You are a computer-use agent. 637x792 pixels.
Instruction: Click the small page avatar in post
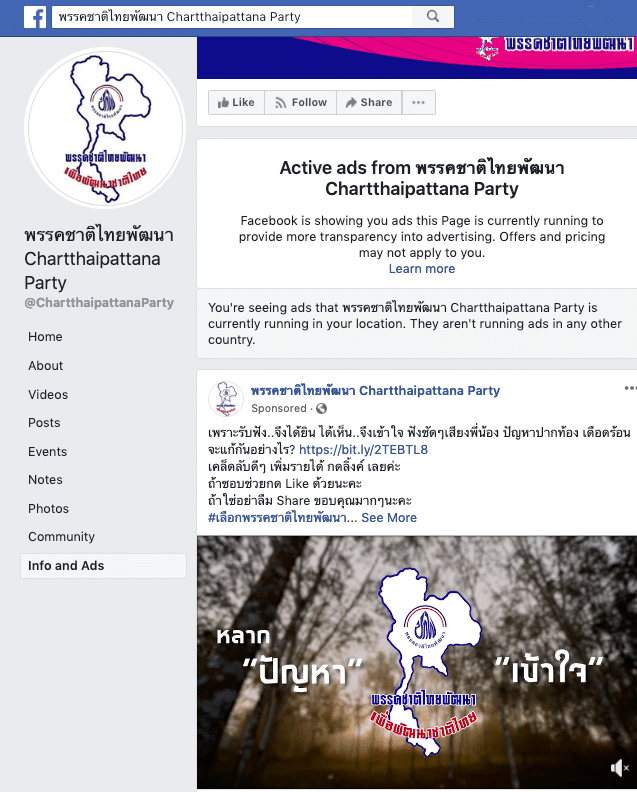[x=226, y=399]
